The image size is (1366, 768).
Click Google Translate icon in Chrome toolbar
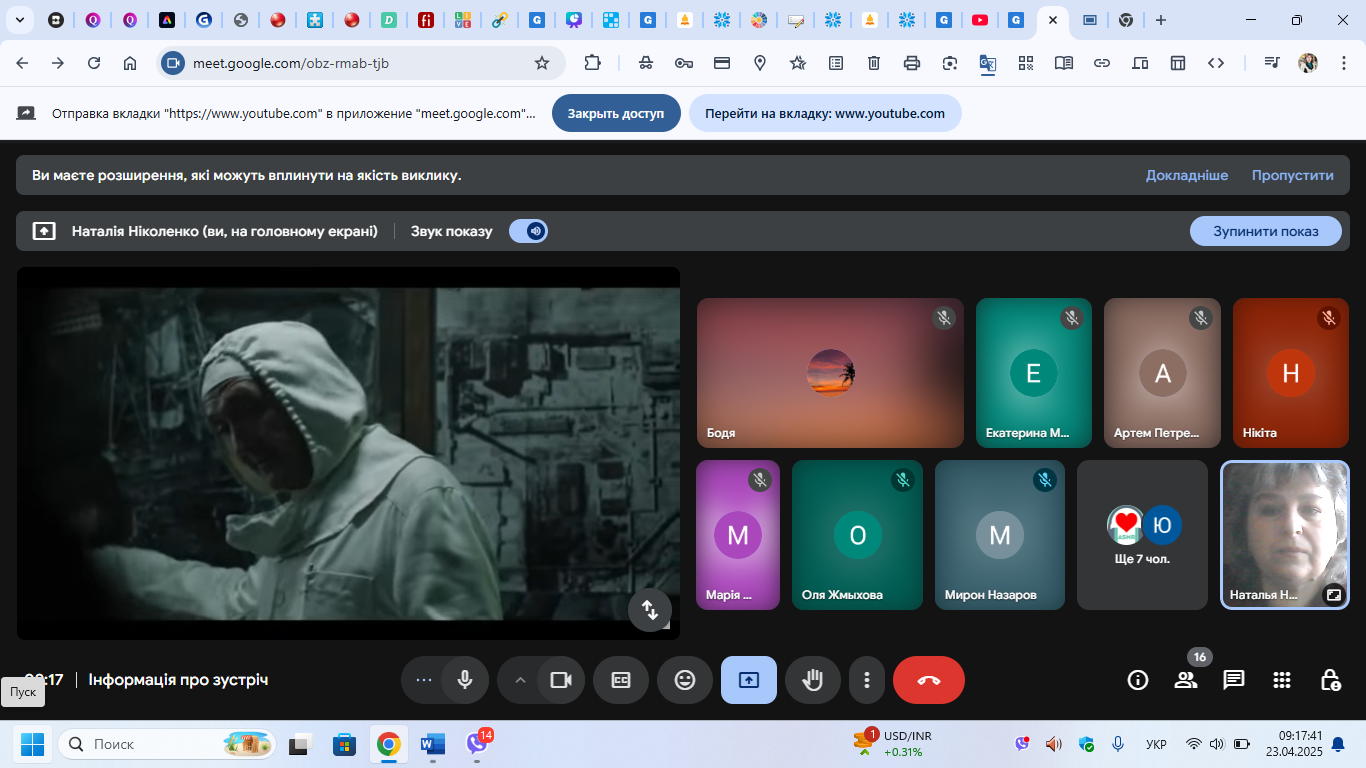[x=988, y=63]
